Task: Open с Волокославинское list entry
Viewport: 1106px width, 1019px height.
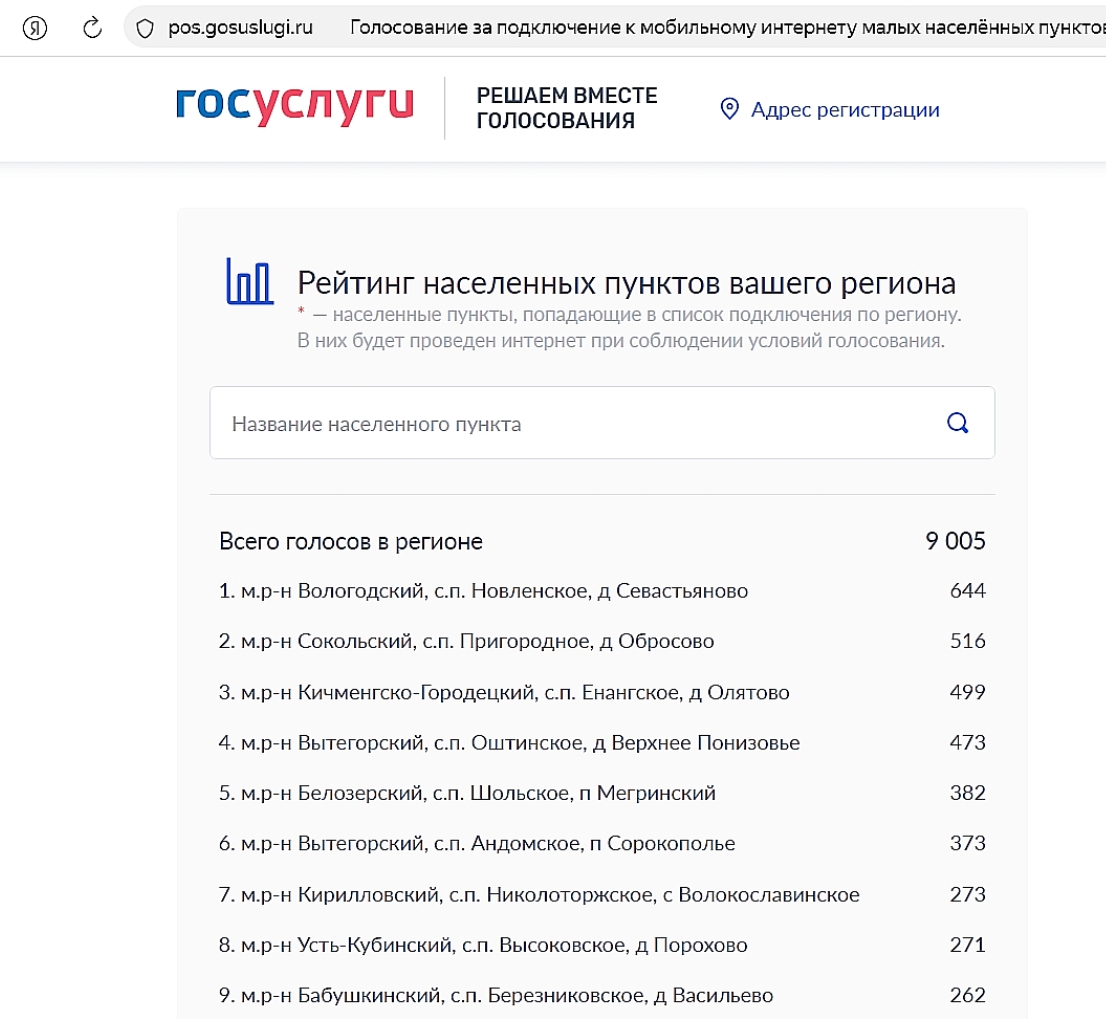Action: 539,894
